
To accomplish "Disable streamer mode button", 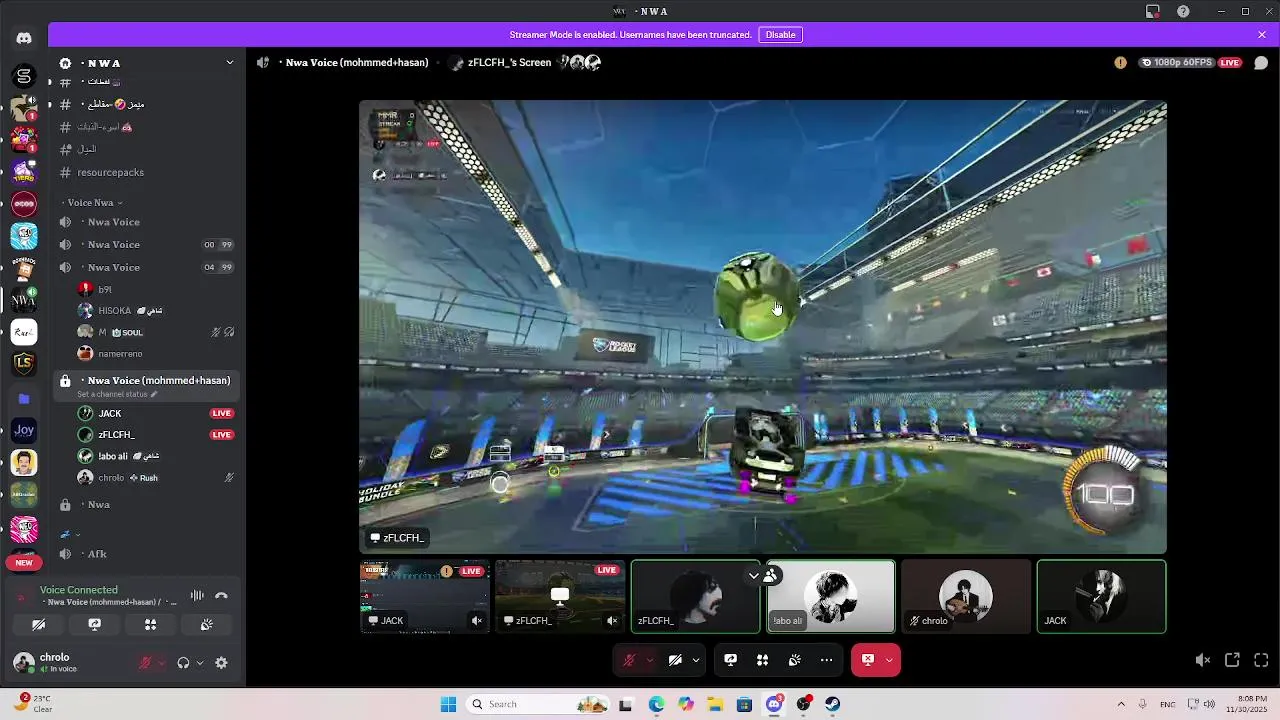I will [780, 34].
